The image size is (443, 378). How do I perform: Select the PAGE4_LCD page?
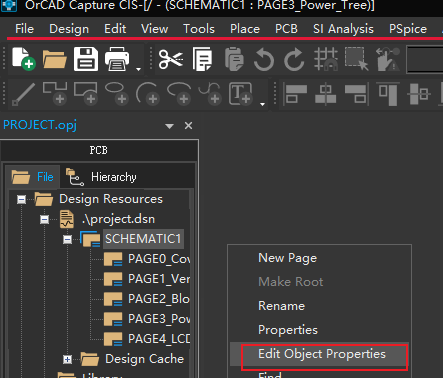click(159, 339)
